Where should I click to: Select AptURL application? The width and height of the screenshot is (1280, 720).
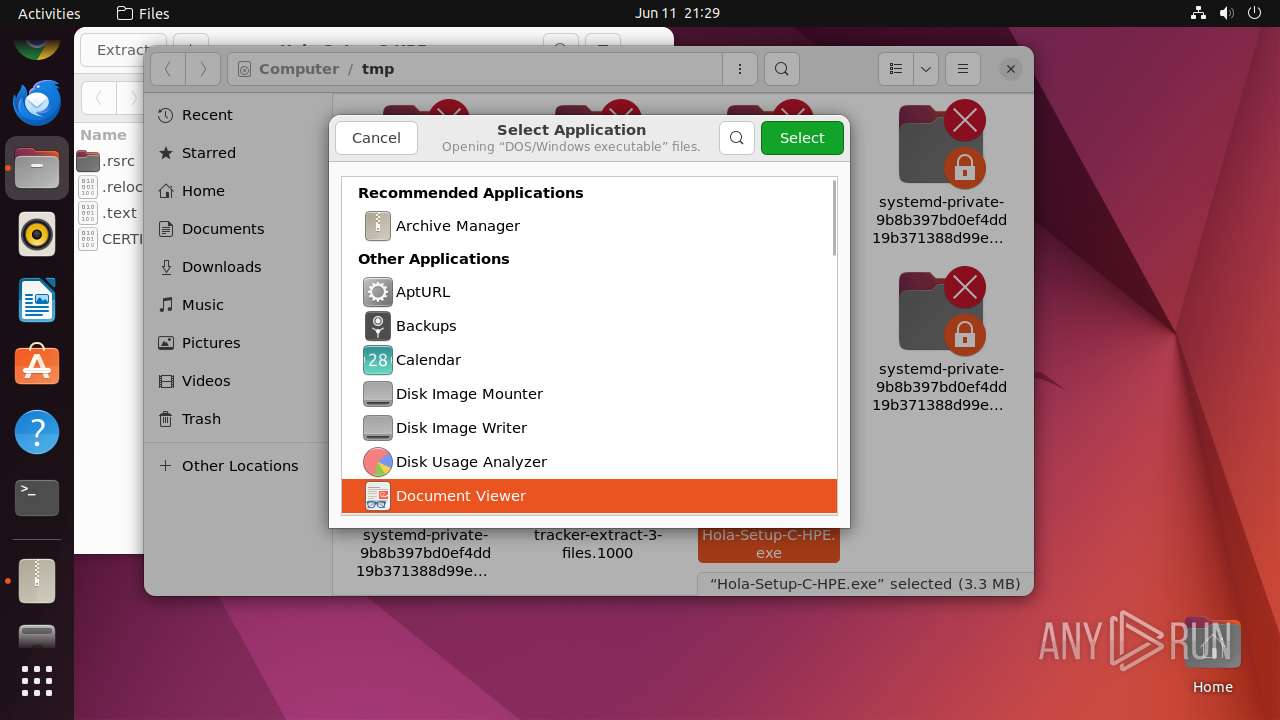[x=589, y=292]
